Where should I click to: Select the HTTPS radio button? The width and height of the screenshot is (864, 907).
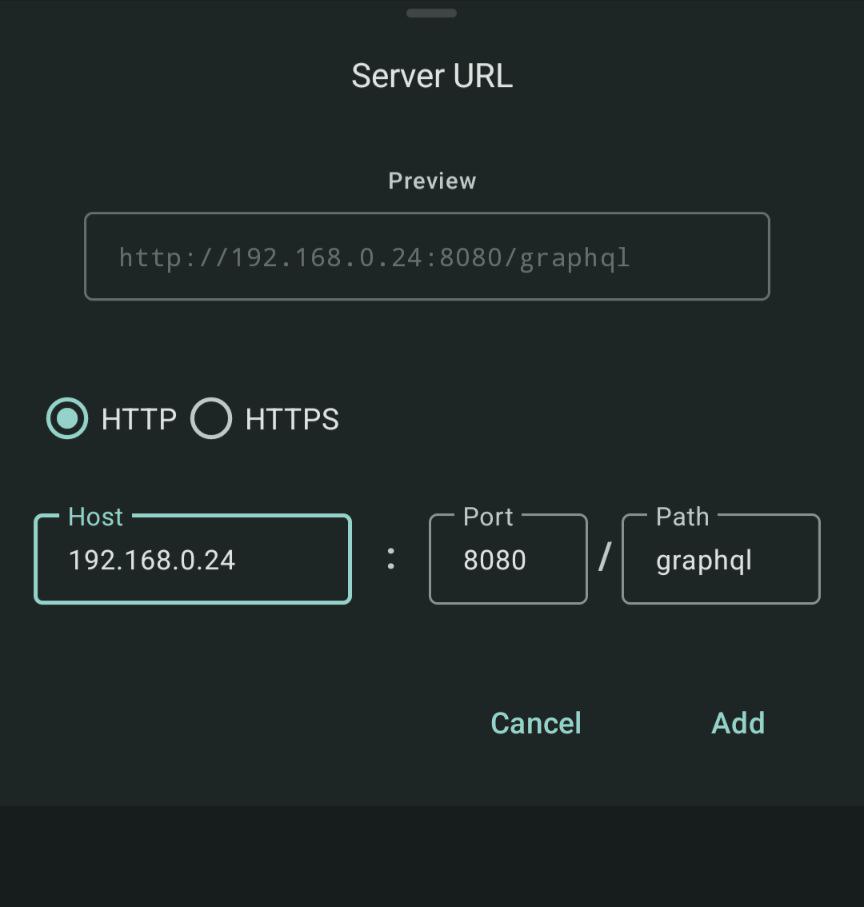[x=211, y=419]
